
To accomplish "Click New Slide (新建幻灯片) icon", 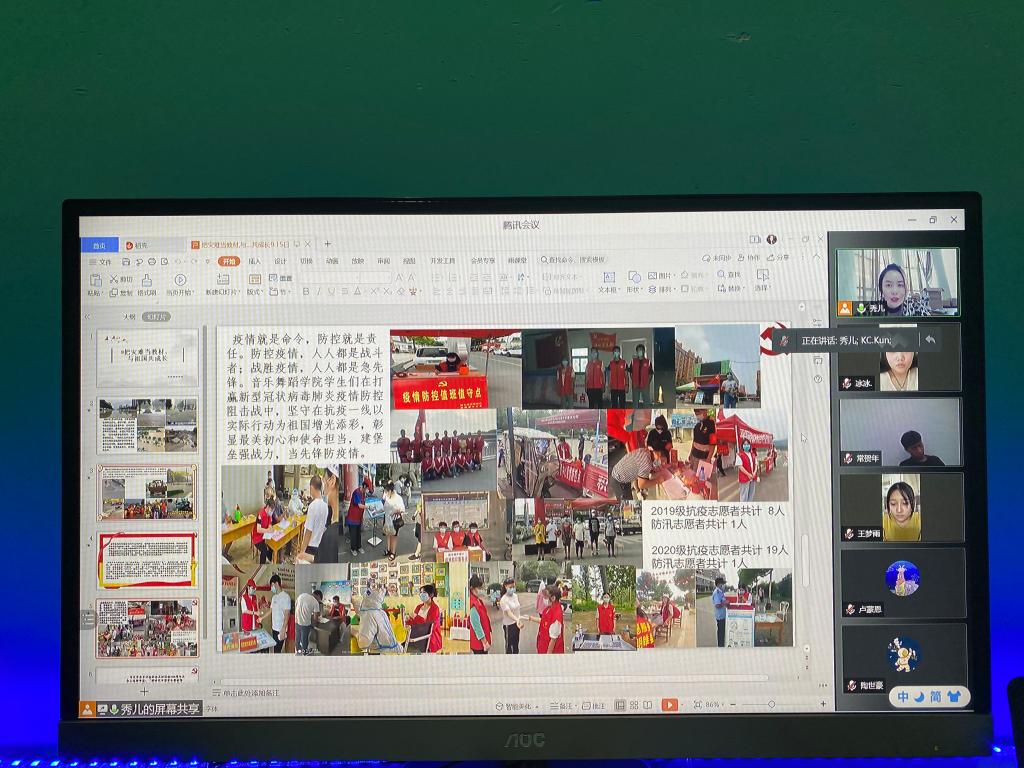I will 223,279.
